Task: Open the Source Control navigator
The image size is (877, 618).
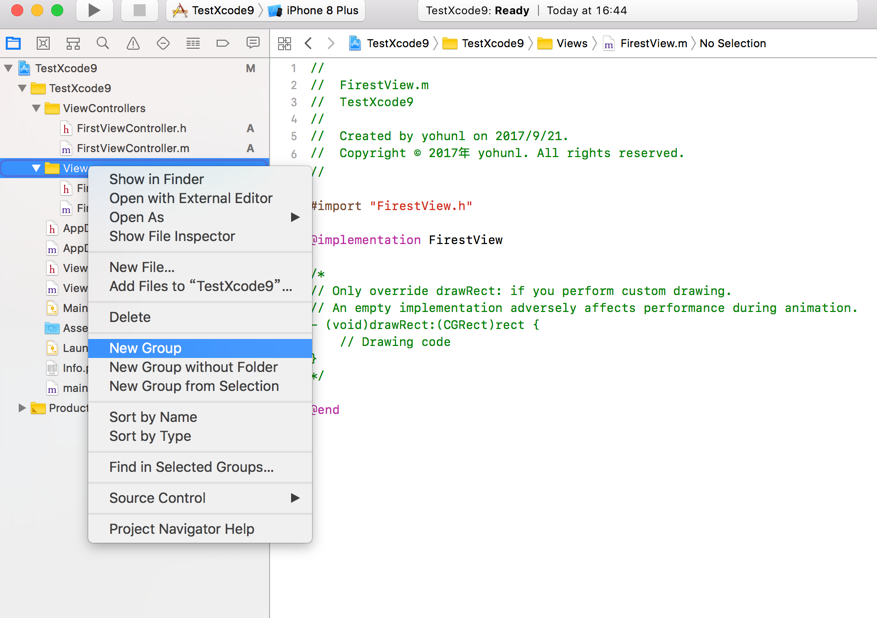Action: tap(43, 43)
